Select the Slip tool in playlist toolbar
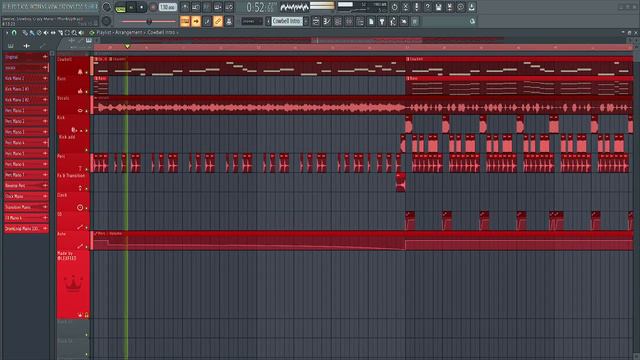Viewport: 640px width, 360px height. click(53, 33)
